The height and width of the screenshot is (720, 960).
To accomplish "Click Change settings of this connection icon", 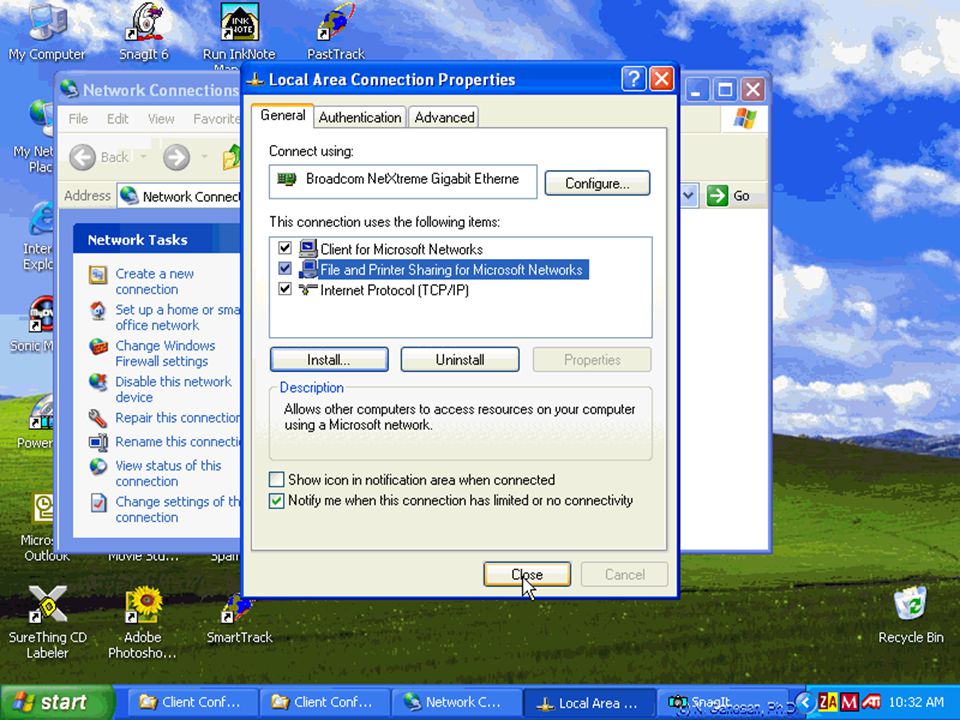I will 98,503.
